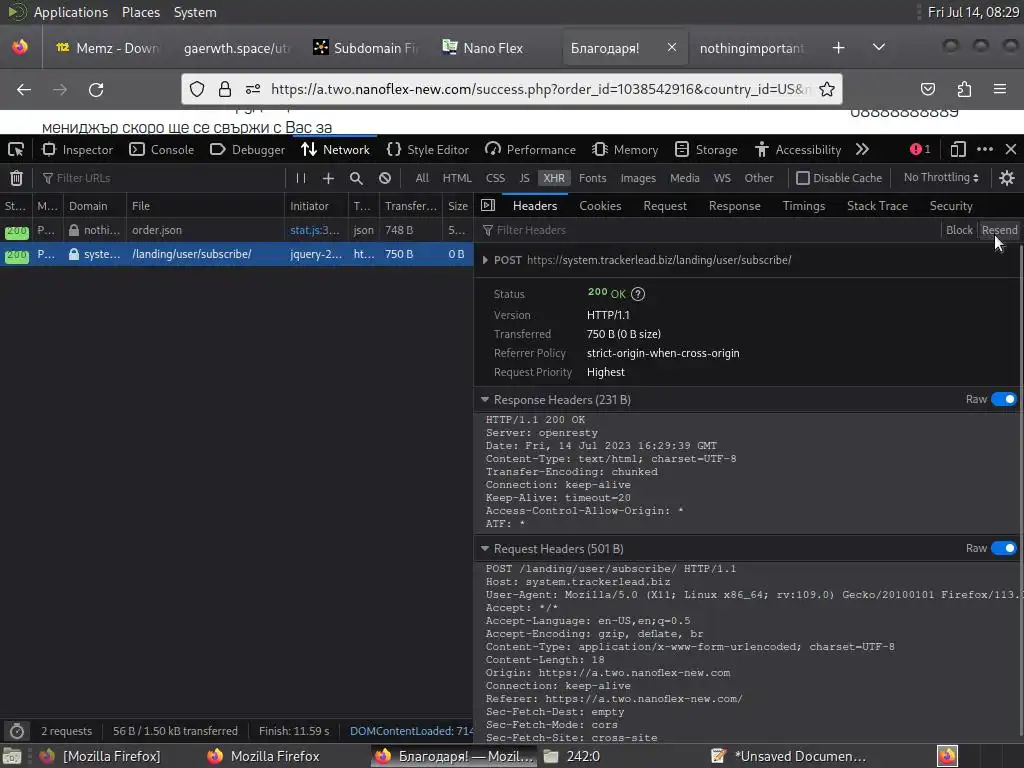Click the error count badge icon

point(920,150)
